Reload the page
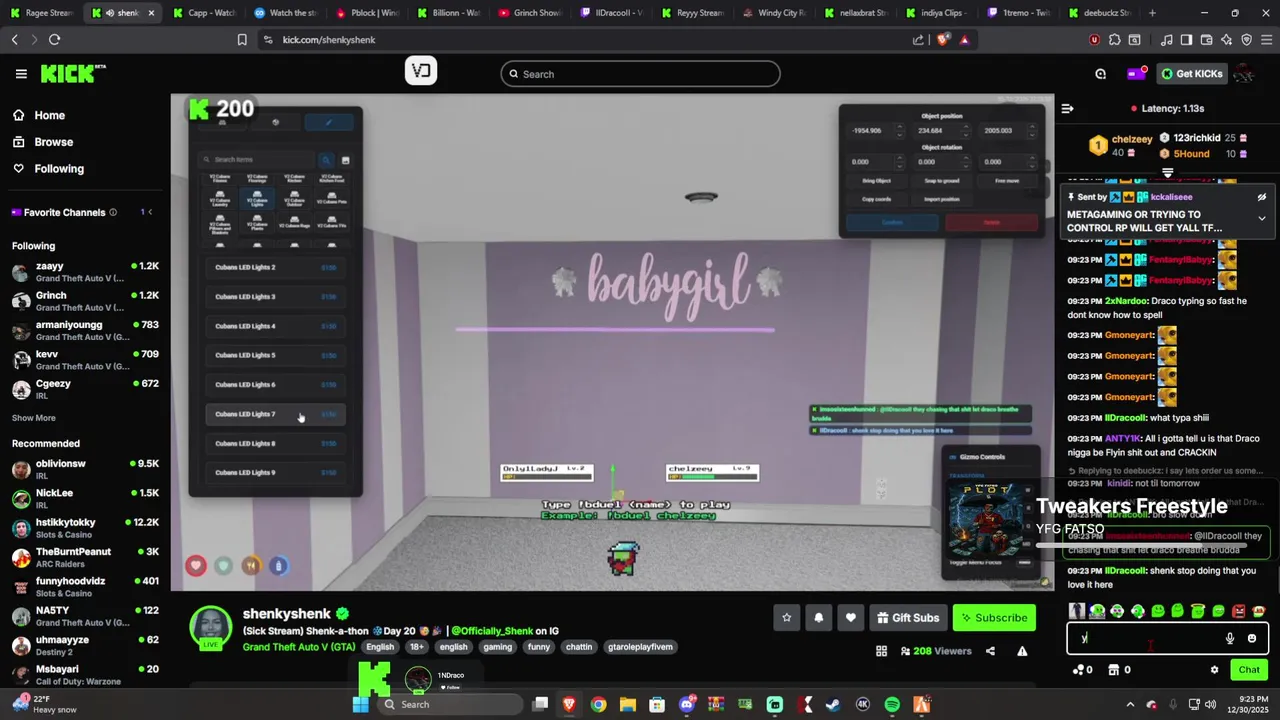This screenshot has height=720, width=1280. click(54, 39)
